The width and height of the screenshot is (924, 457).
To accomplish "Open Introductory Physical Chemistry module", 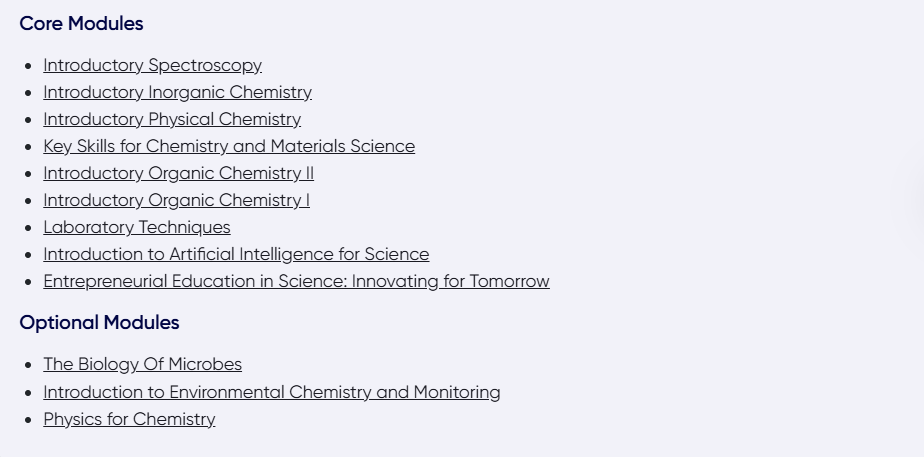I will 172,119.
